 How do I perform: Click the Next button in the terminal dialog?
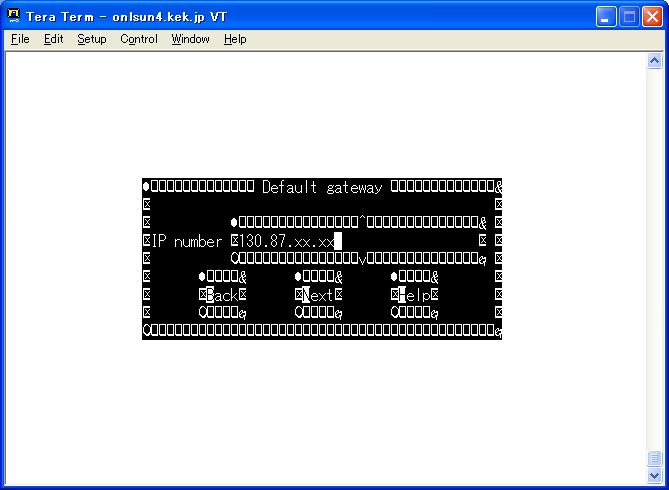(x=318, y=295)
